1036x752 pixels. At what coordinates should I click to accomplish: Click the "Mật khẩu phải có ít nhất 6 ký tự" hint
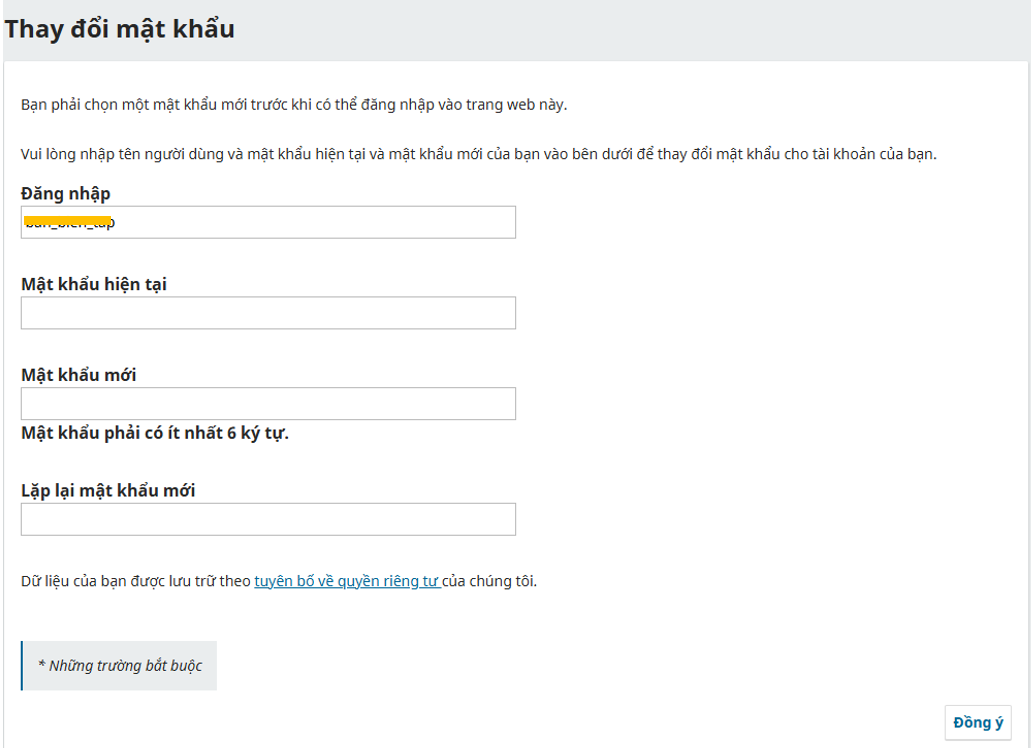click(x=155, y=433)
